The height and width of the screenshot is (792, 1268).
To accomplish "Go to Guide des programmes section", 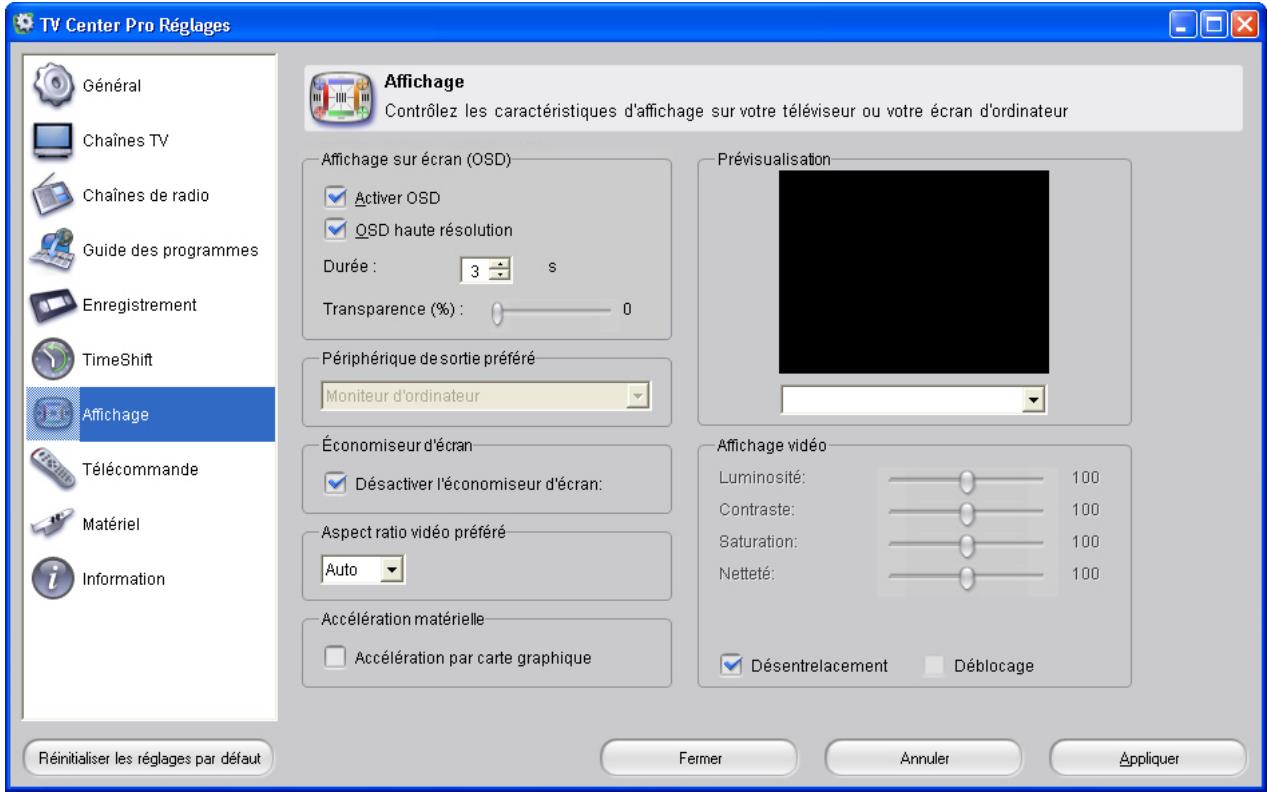I will 148,249.
